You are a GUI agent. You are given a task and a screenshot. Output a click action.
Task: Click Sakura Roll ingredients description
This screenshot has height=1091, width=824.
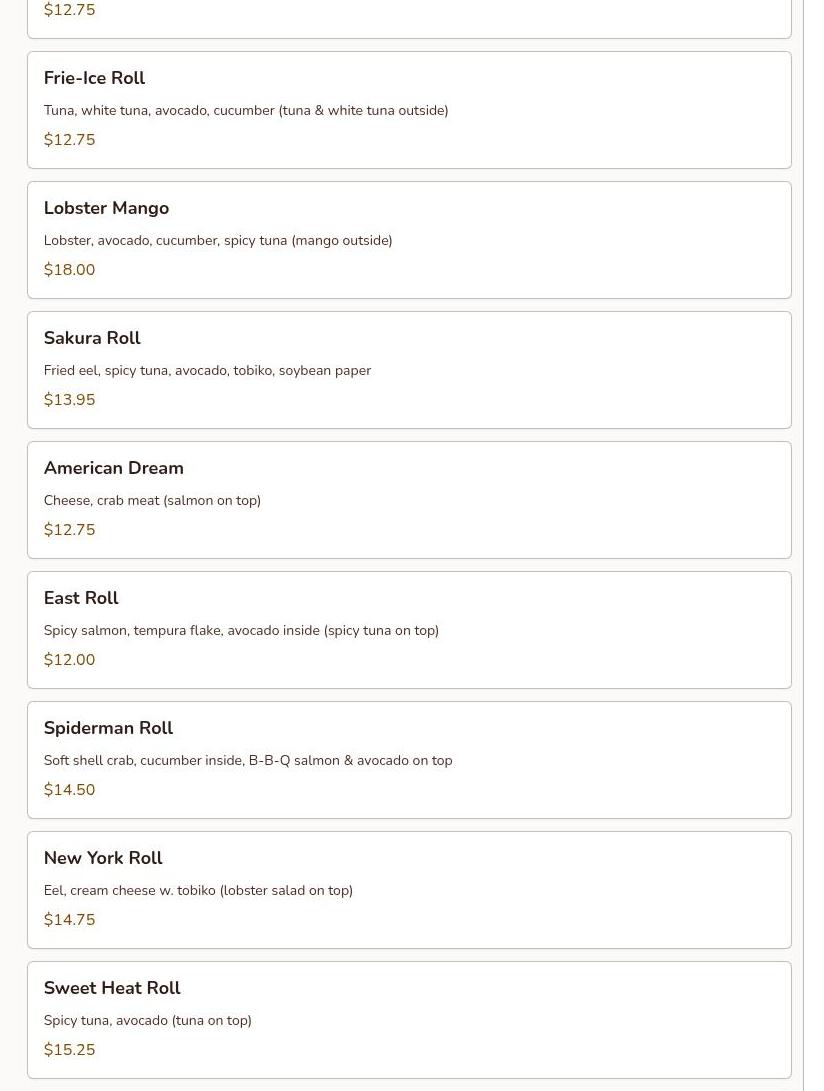[207, 370]
